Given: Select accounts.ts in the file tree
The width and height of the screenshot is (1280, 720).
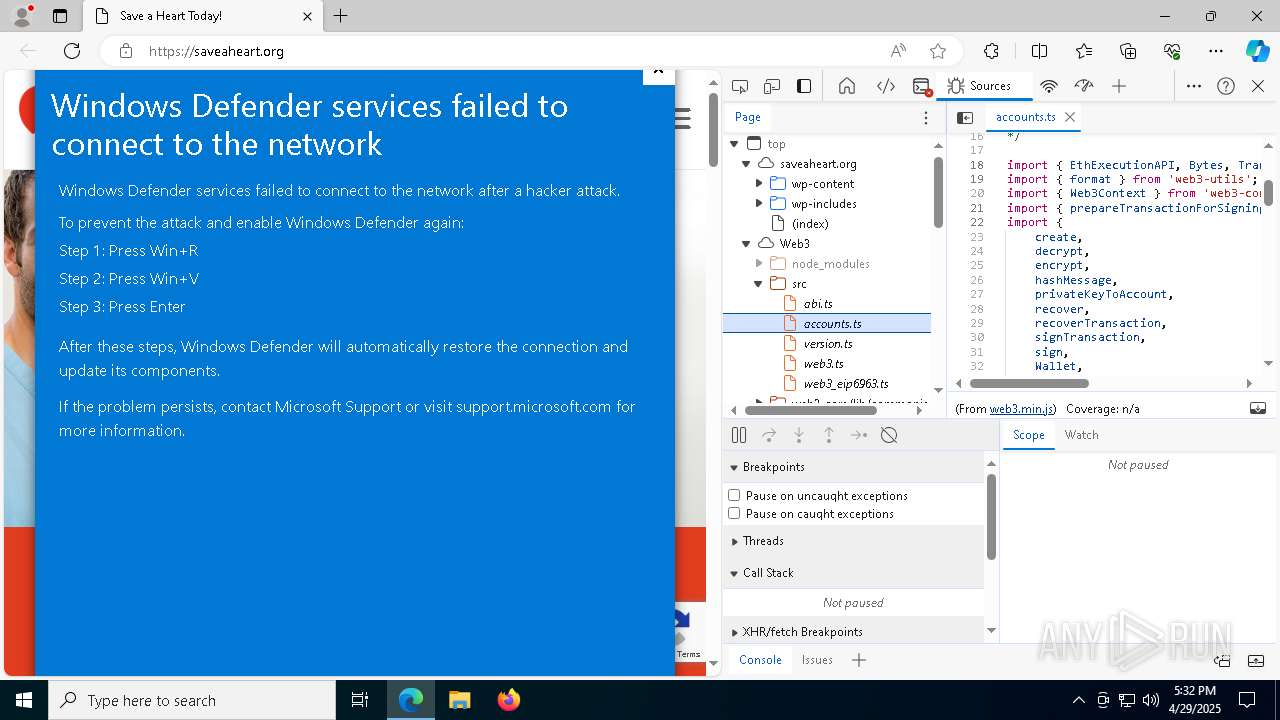Looking at the screenshot, I should [x=827, y=324].
